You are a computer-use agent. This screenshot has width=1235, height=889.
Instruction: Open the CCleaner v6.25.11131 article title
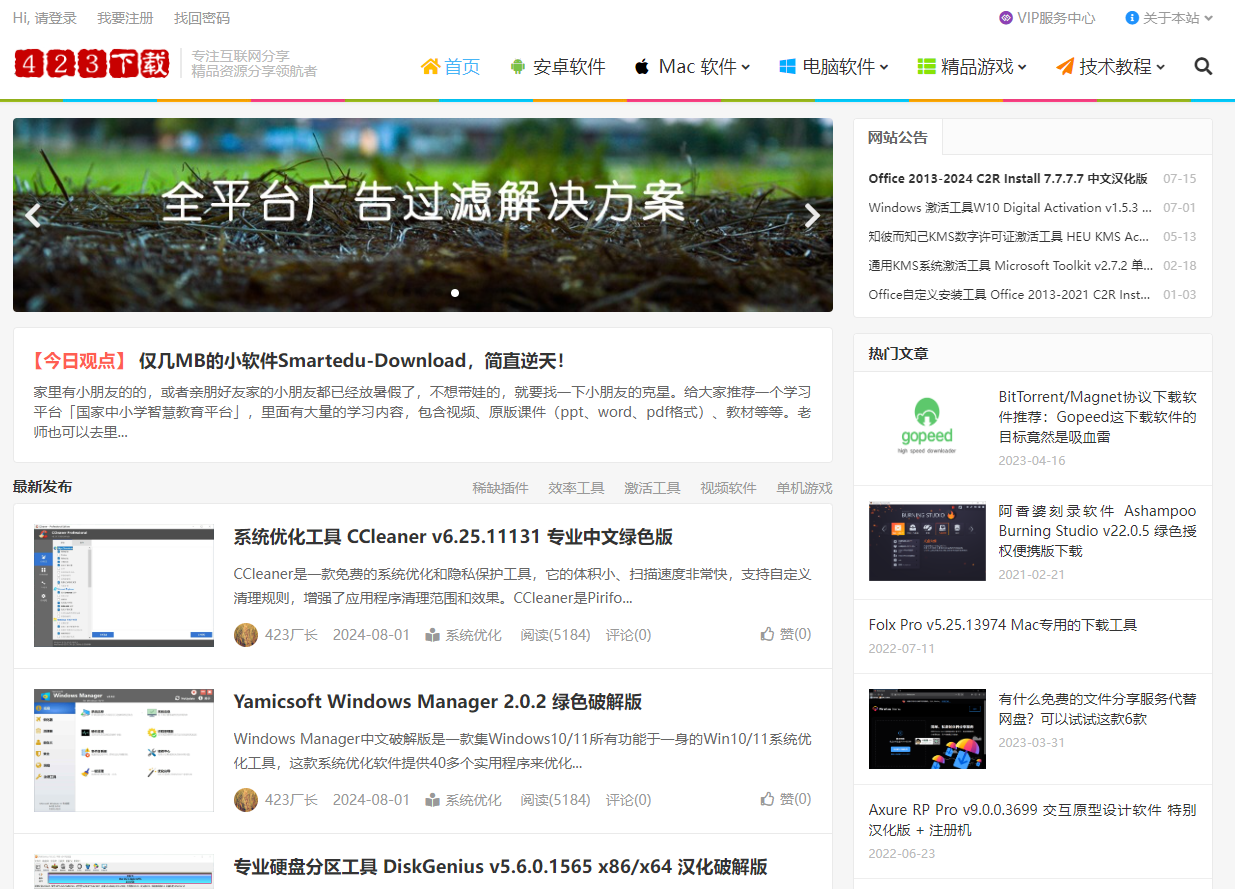453,537
